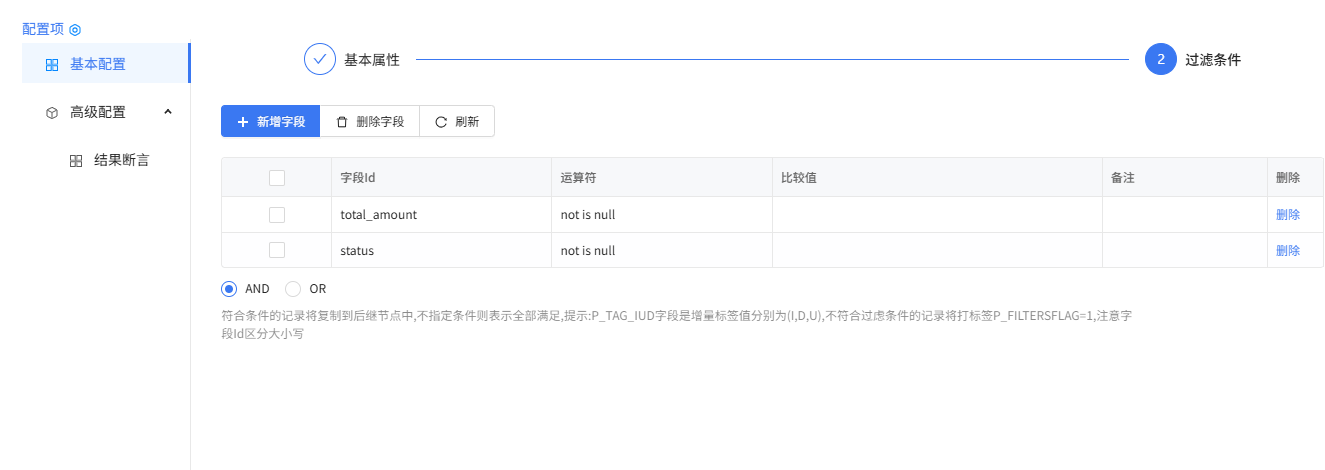Go to the 基本属性 step label

click(372, 60)
